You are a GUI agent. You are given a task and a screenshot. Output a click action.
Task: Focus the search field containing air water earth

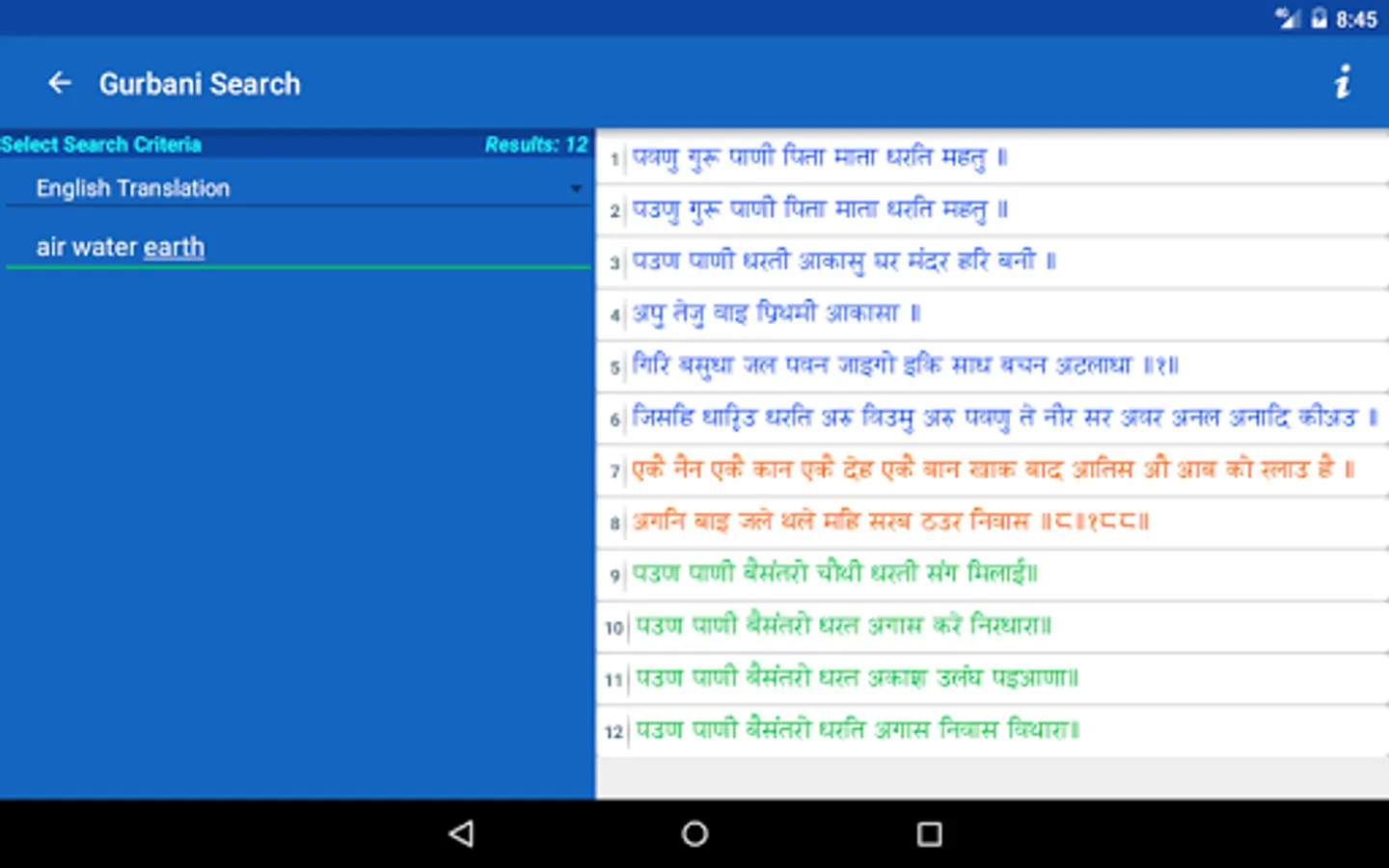297,247
